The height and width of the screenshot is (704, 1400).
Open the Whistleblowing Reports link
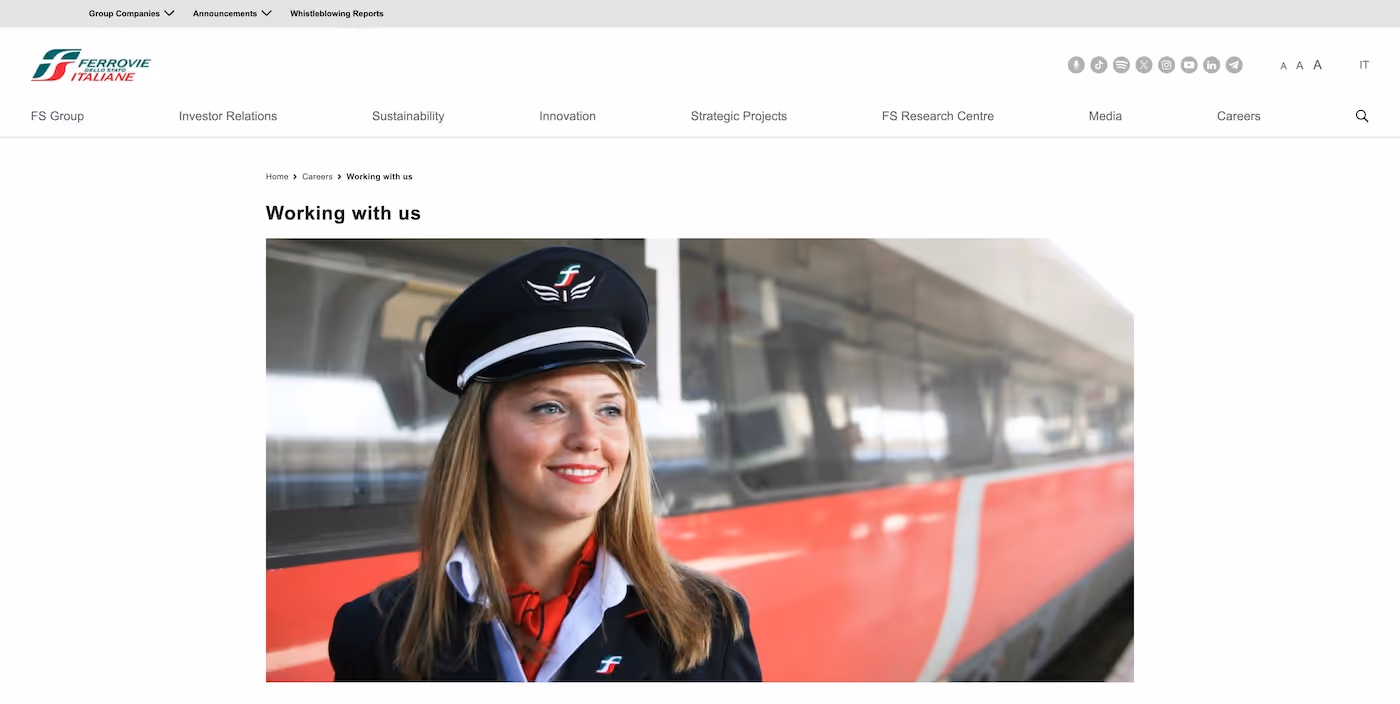point(336,13)
